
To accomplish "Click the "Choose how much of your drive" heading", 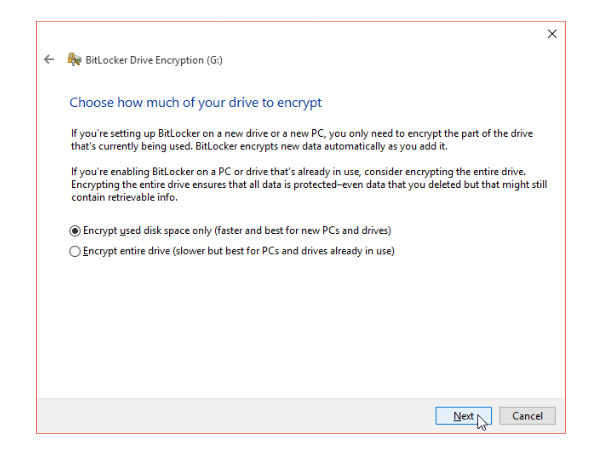I will 195,103.
